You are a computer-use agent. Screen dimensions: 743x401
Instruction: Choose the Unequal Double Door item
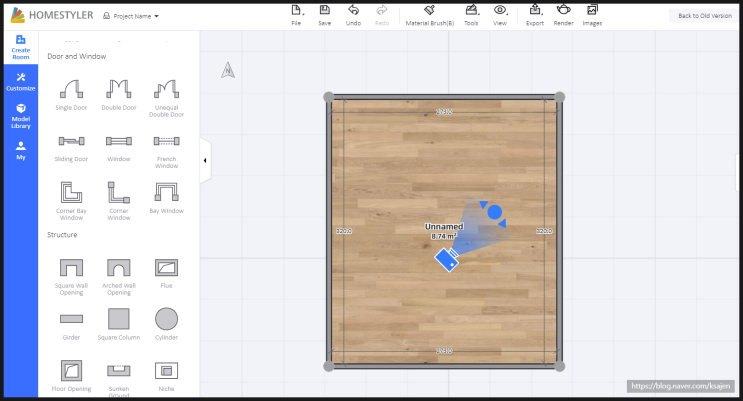click(166, 98)
